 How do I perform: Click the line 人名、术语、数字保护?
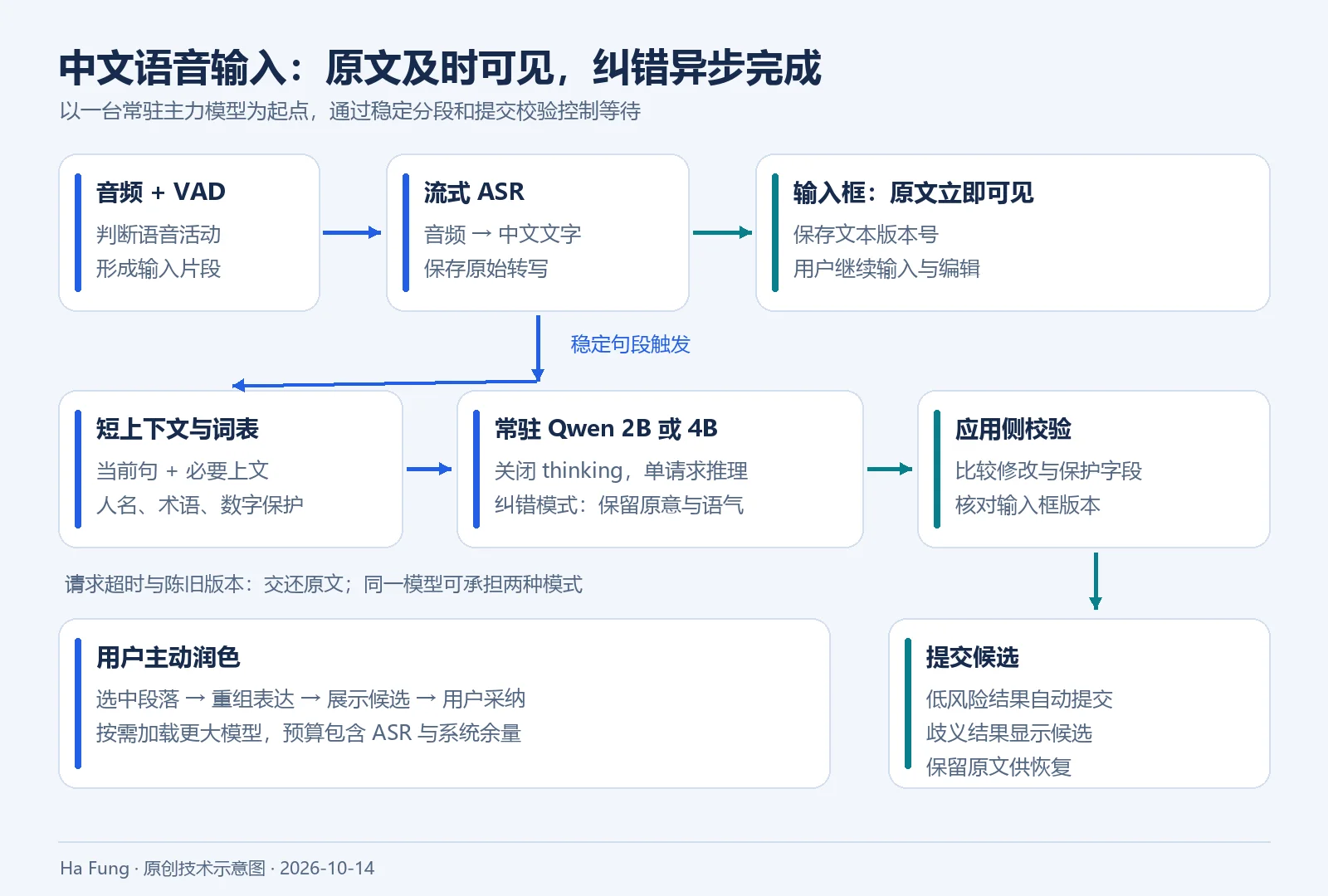click(x=200, y=505)
